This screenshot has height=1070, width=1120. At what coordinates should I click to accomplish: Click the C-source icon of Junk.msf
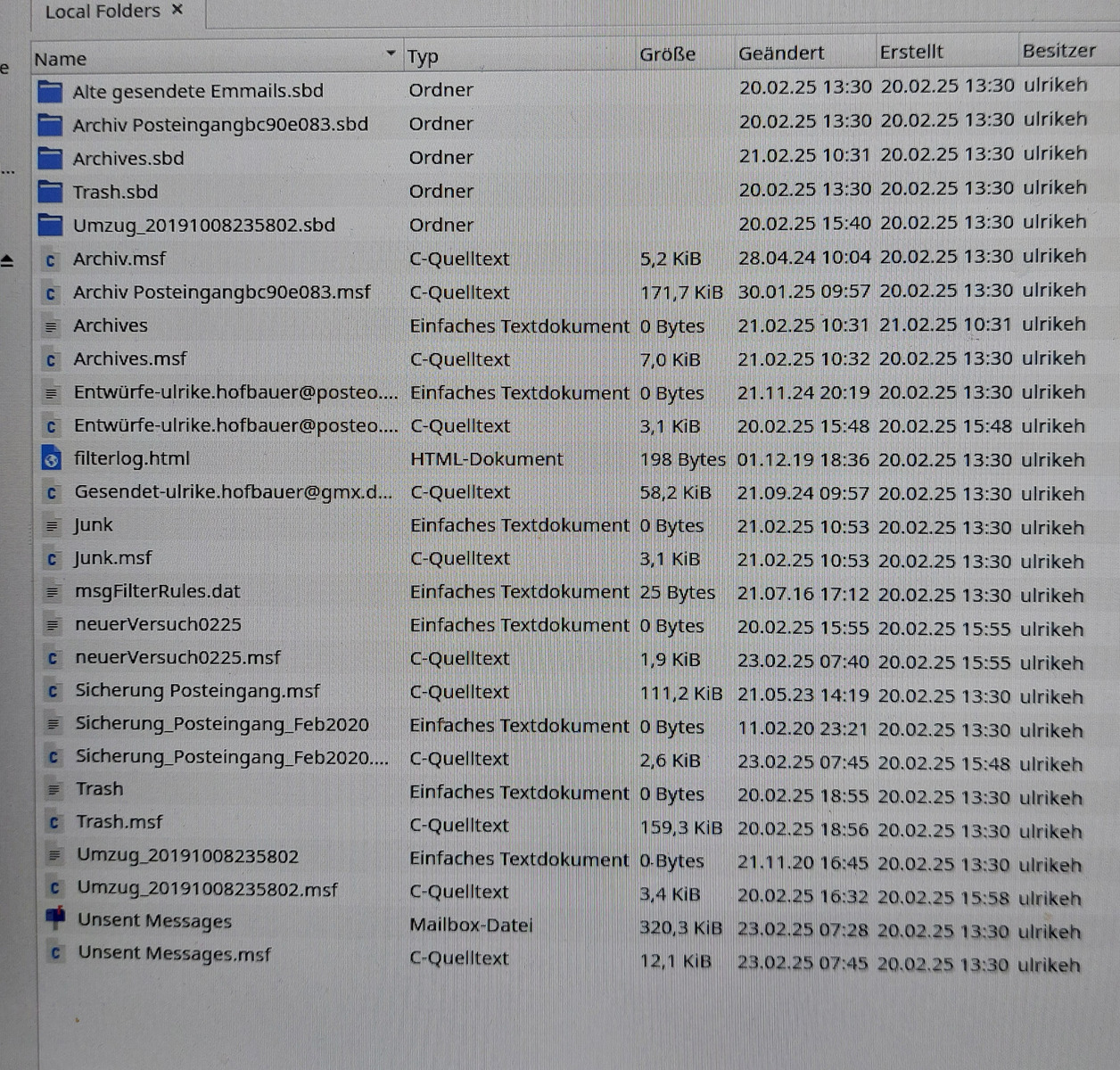click(52, 559)
